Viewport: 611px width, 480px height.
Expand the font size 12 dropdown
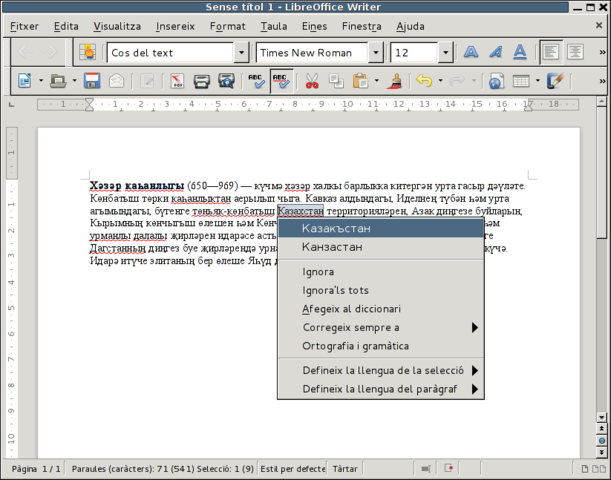click(460, 52)
